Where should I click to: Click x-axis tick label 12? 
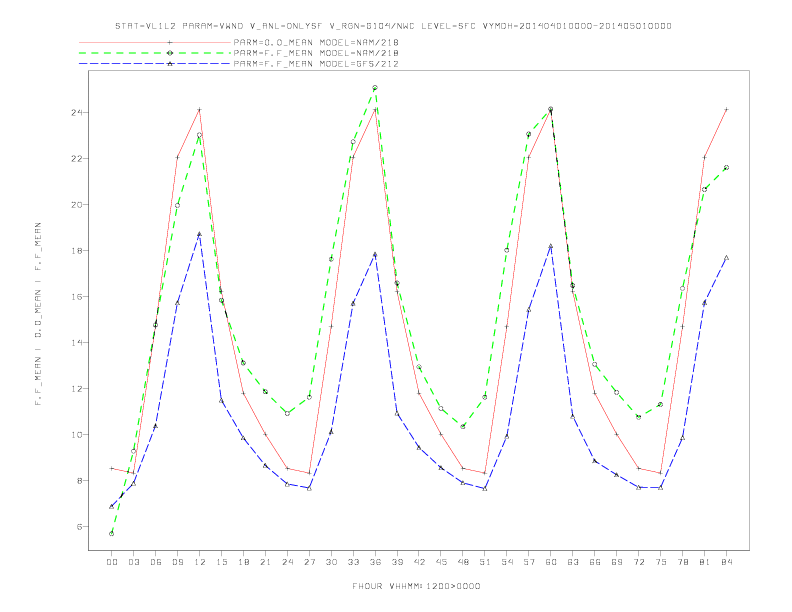tap(200, 562)
